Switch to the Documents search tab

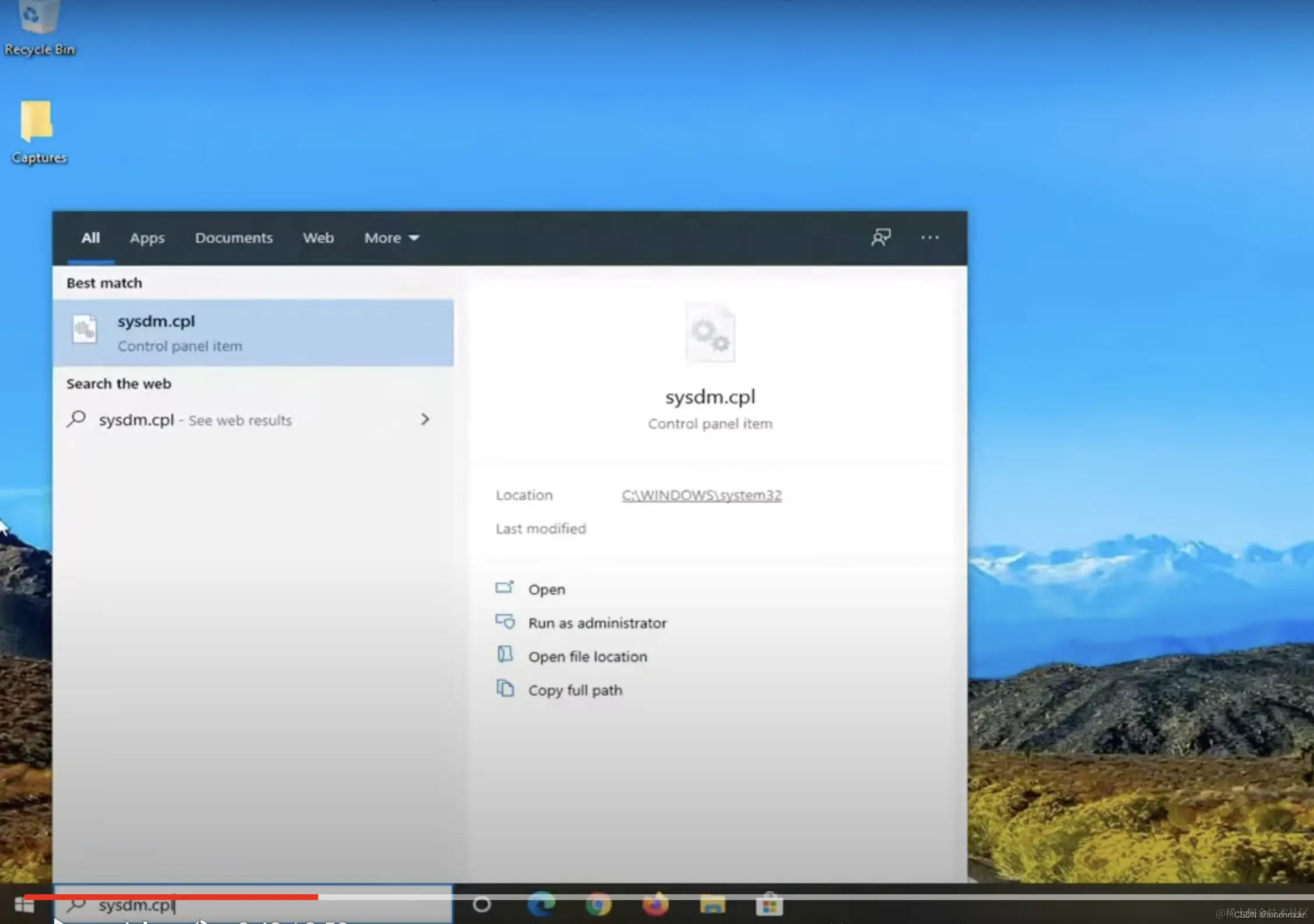tap(233, 237)
